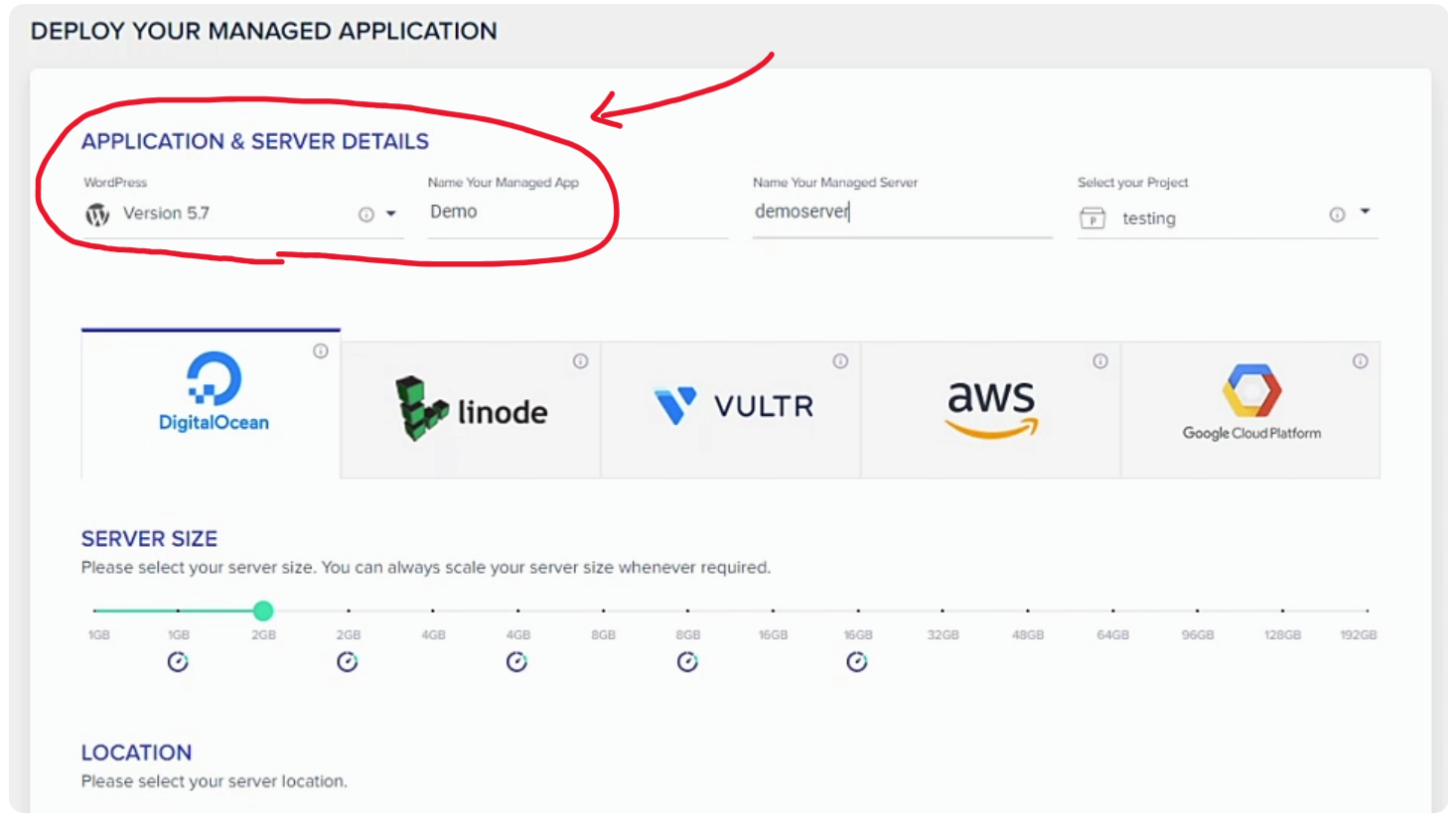Image resolution: width=1456 pixels, height=826 pixels.
Task: Click the info icon on the DigitalOcean card
Action: [321, 350]
